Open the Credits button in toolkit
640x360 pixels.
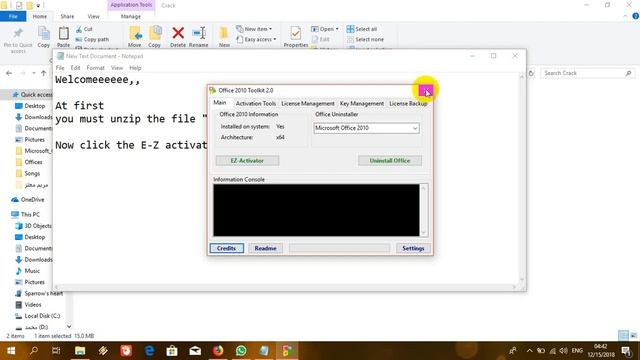tap(227, 248)
